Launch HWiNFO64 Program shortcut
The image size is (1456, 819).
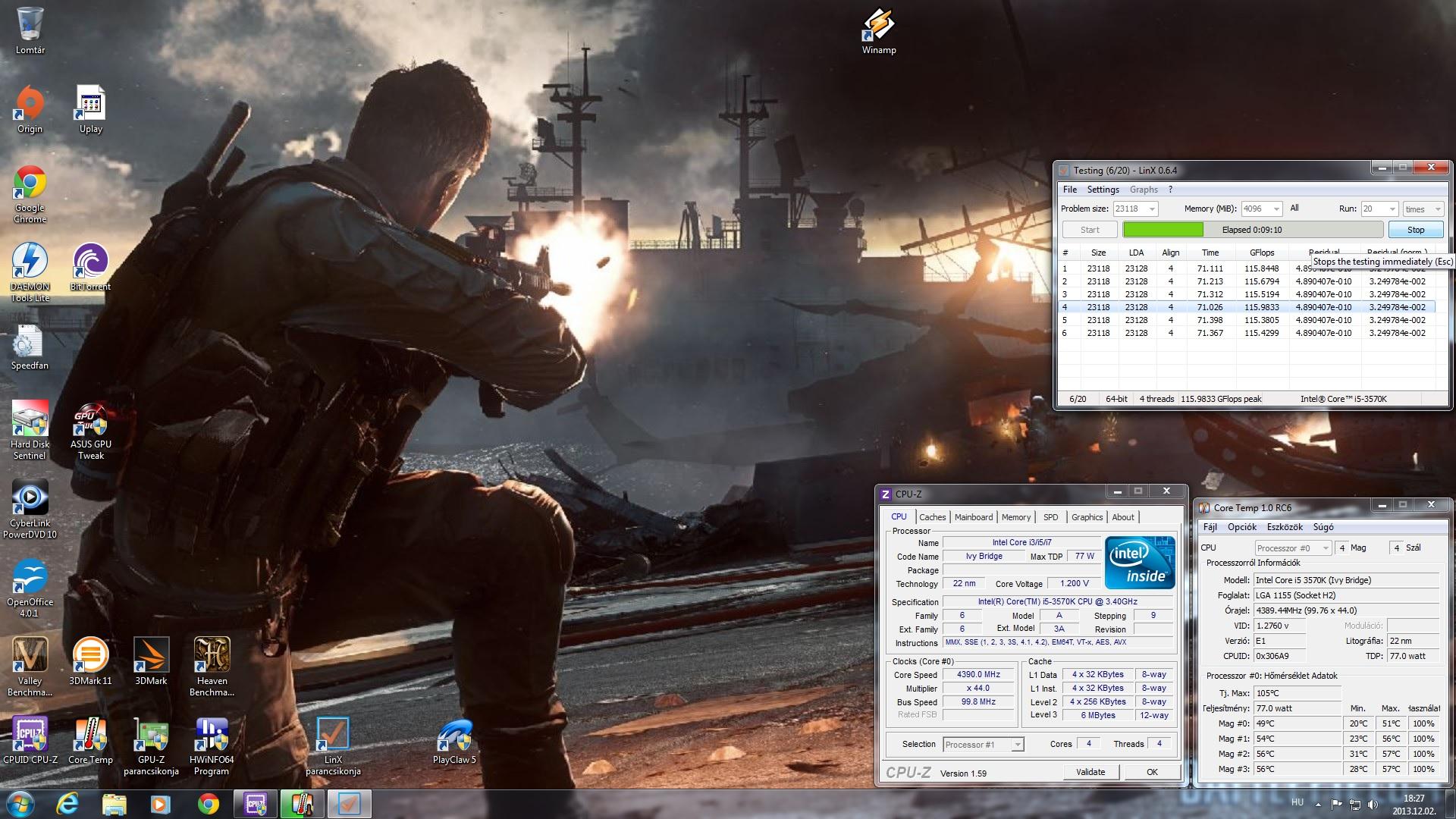[212, 746]
